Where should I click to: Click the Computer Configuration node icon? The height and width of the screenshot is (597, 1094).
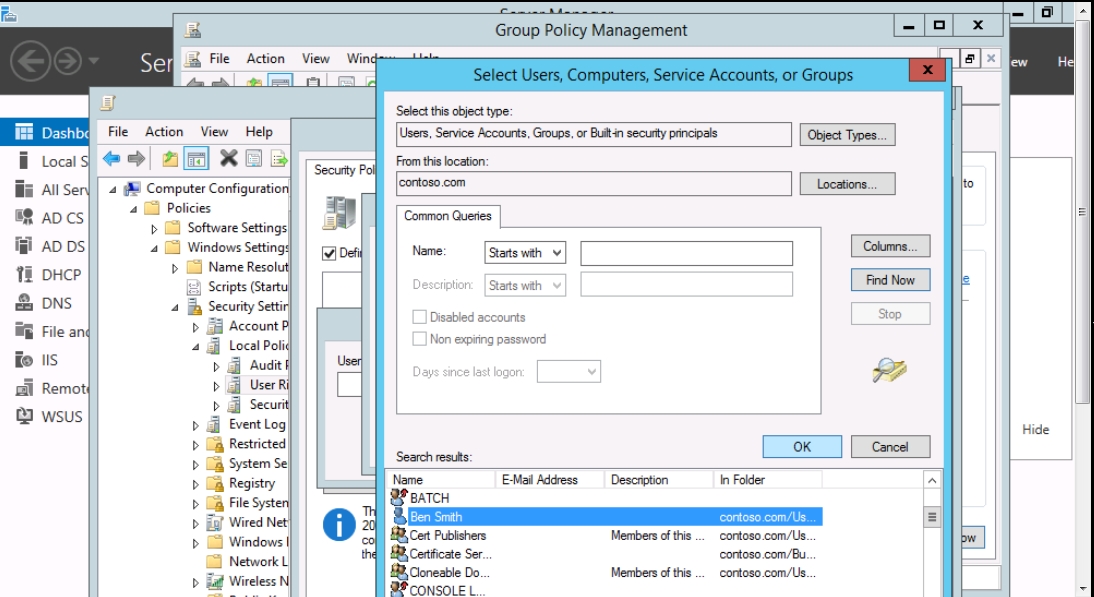coord(131,188)
